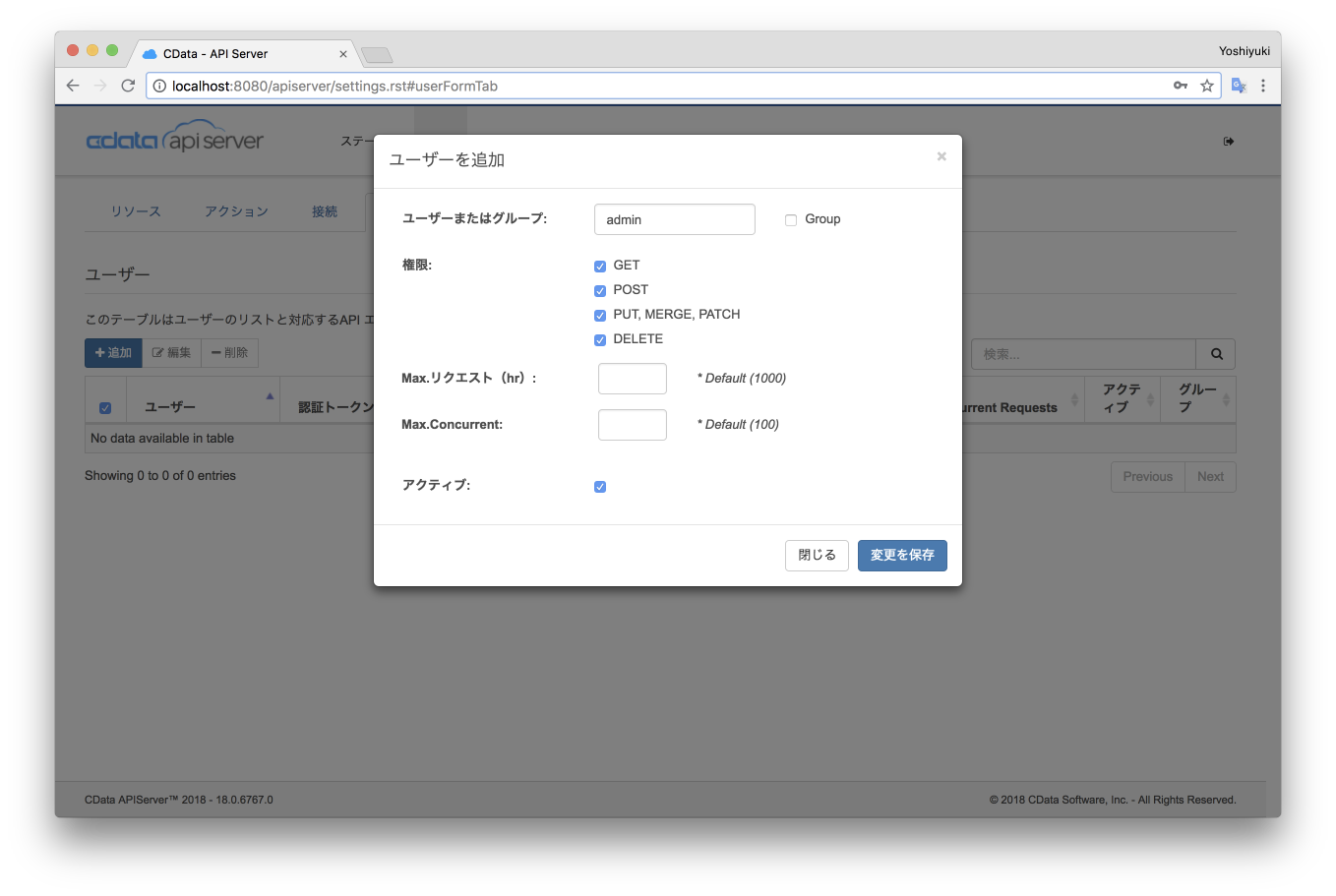Click the saved password key icon
1336x896 pixels.
coord(1181,86)
